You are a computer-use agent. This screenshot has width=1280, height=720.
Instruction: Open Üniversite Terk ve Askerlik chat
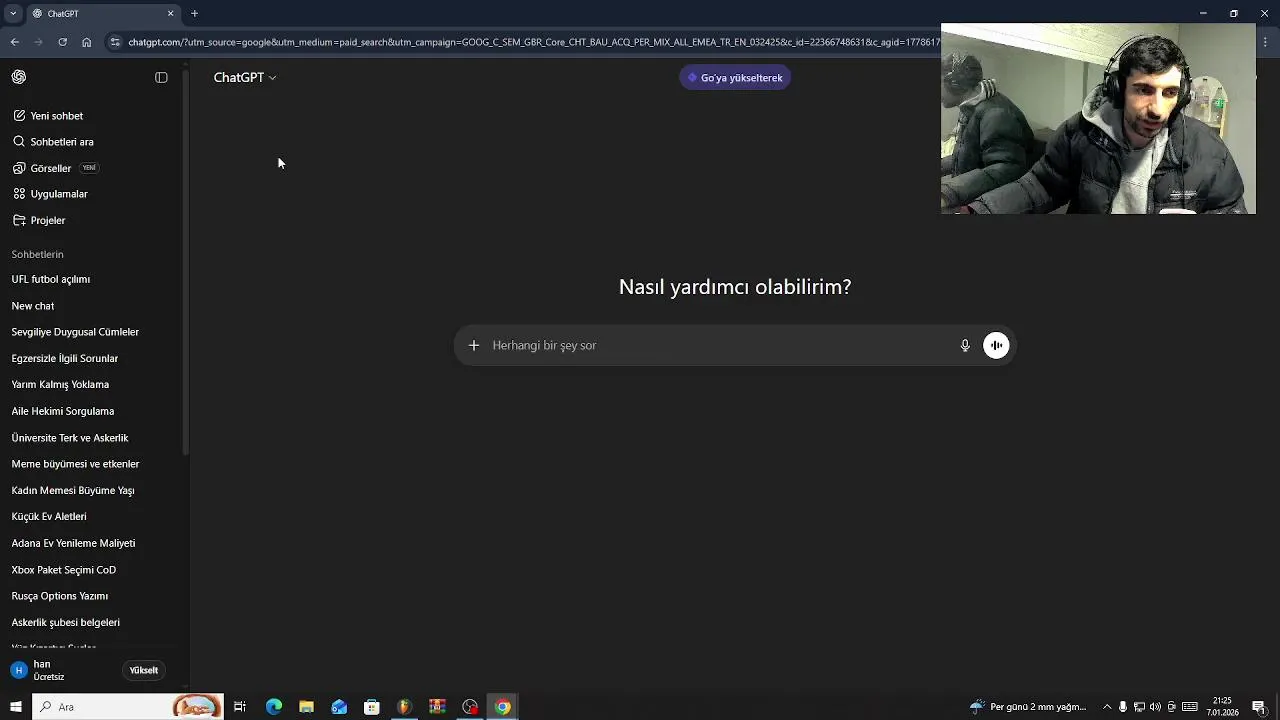[x=70, y=438]
